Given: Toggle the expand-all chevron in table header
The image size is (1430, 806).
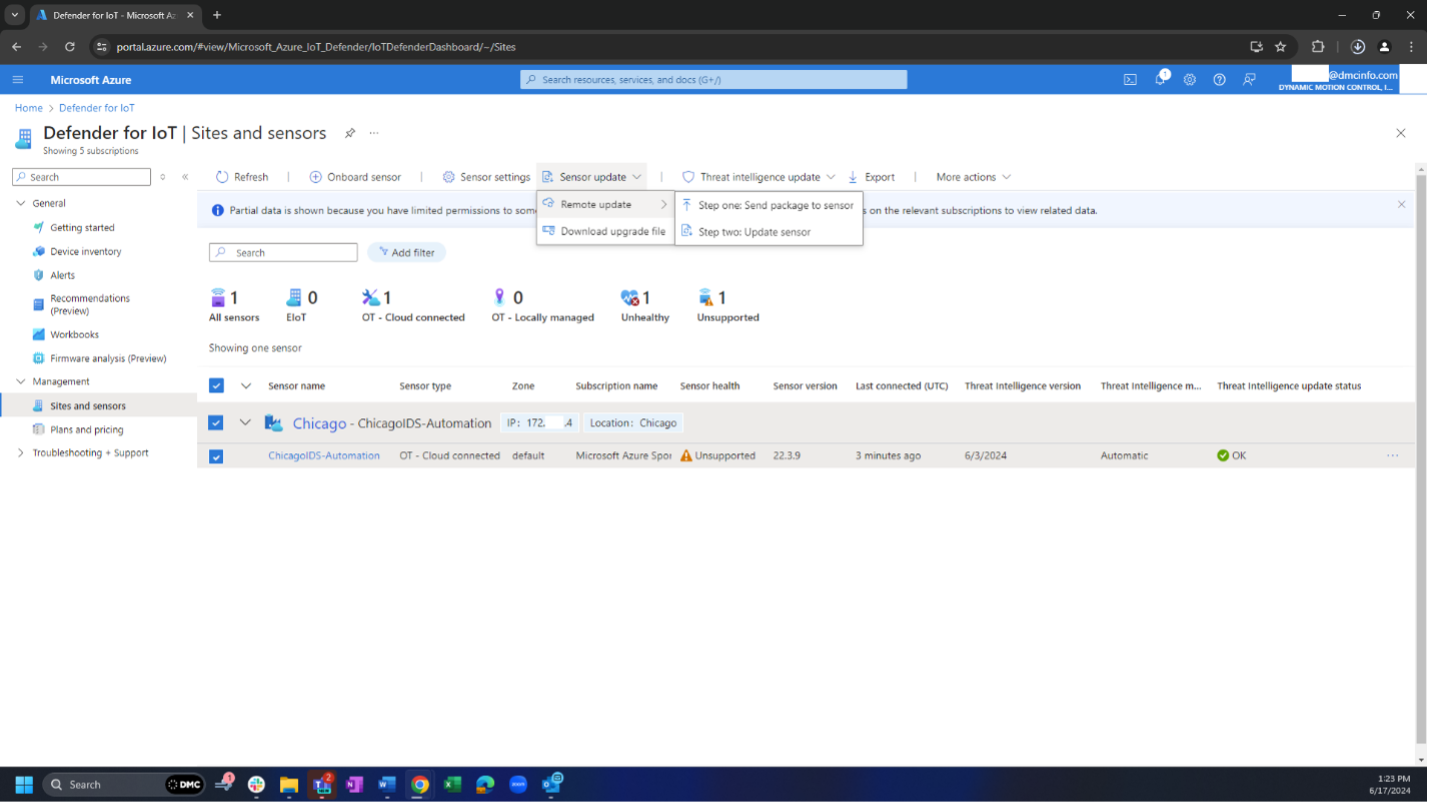Looking at the screenshot, I should [x=246, y=386].
